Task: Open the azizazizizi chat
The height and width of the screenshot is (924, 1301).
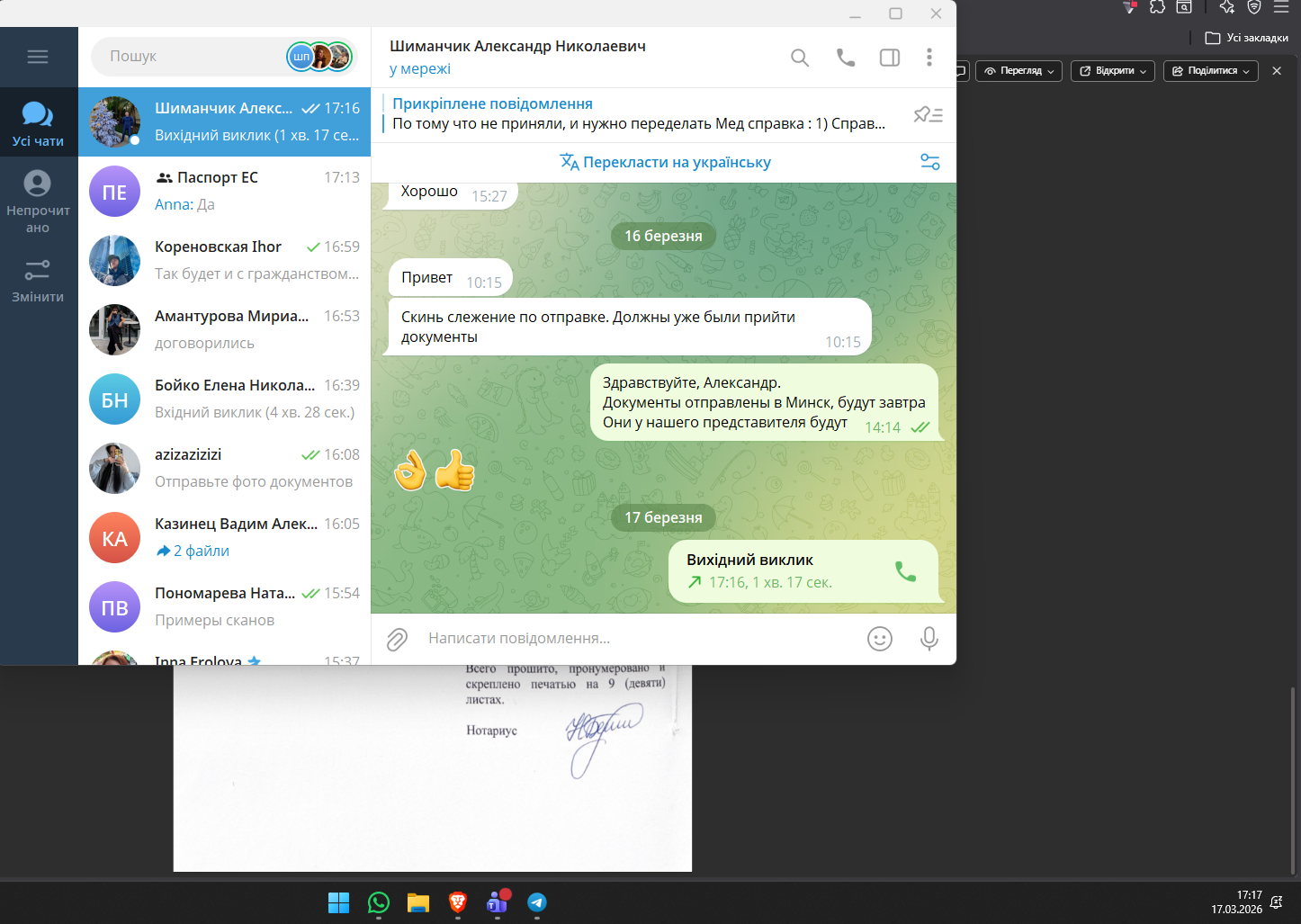Action: (x=225, y=468)
